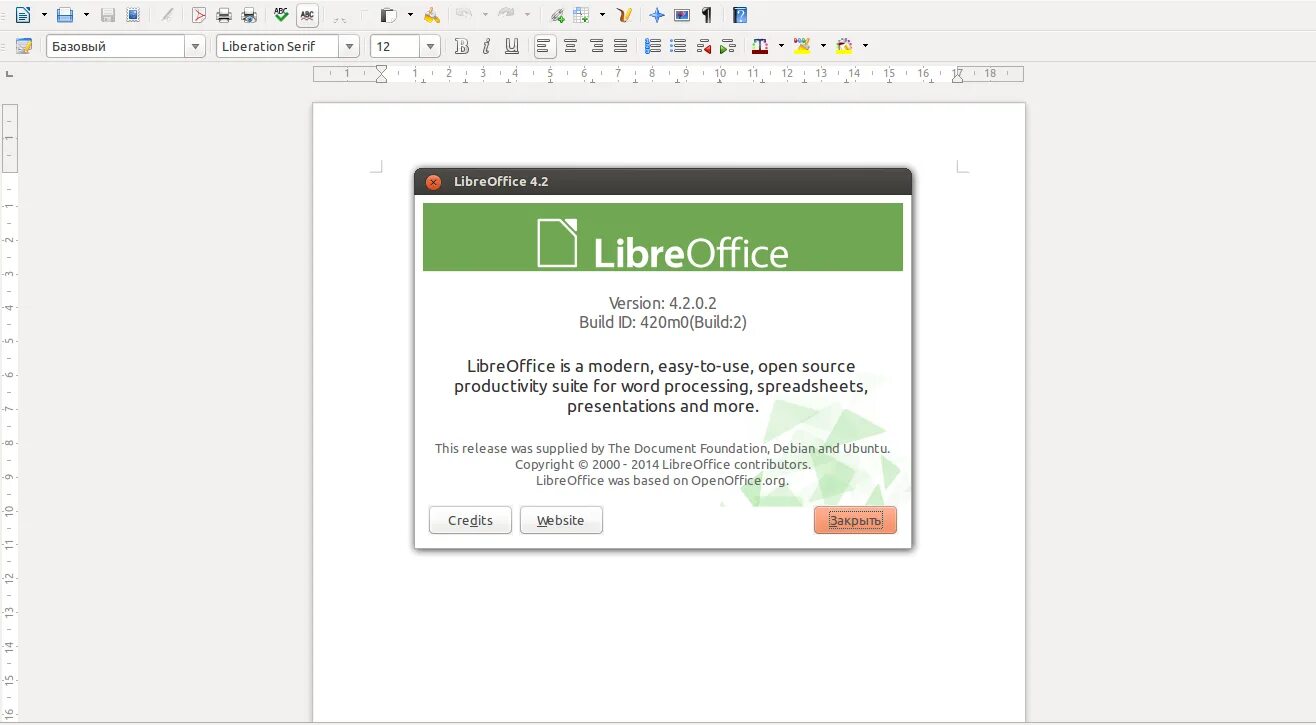Set paragraph alignment to Centered
The height and width of the screenshot is (725, 1316).
coord(570,46)
